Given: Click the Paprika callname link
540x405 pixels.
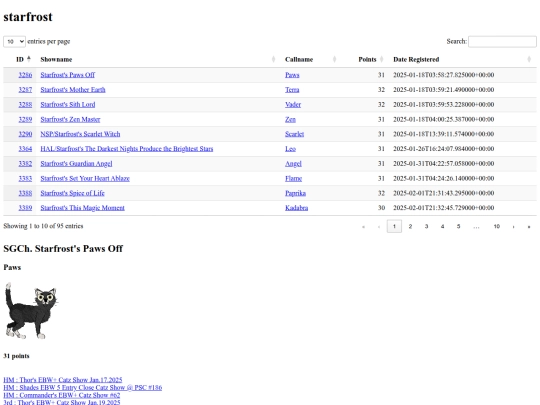Looking at the screenshot, I should [x=295, y=193].
